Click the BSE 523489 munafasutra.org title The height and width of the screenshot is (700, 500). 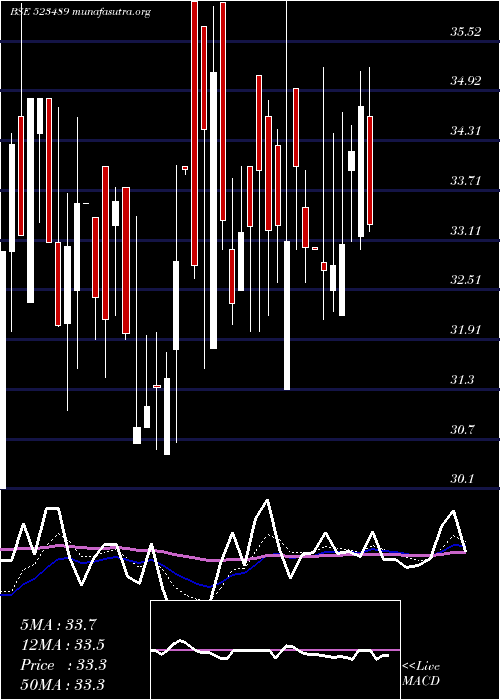[80, 12]
